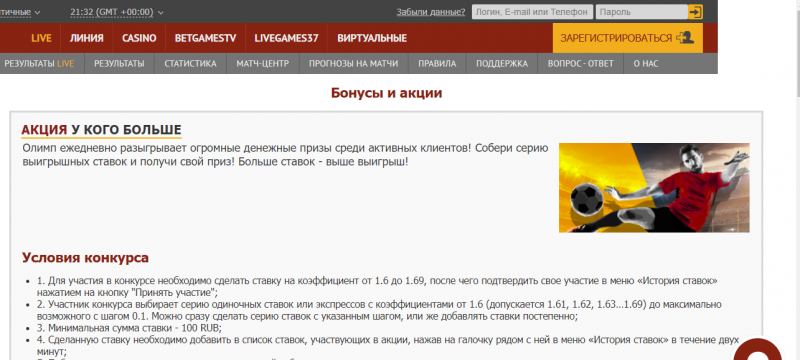Viewport: 800px width, 360px height.
Task: Click the football player promo image
Action: point(654,188)
